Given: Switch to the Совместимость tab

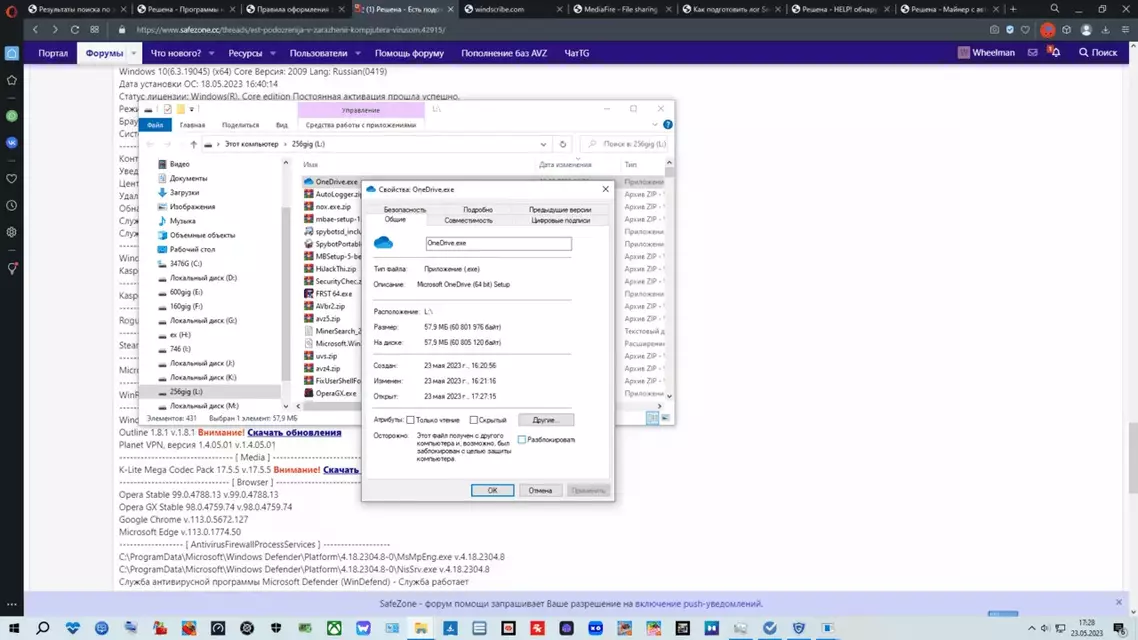Looking at the screenshot, I should tap(468, 220).
